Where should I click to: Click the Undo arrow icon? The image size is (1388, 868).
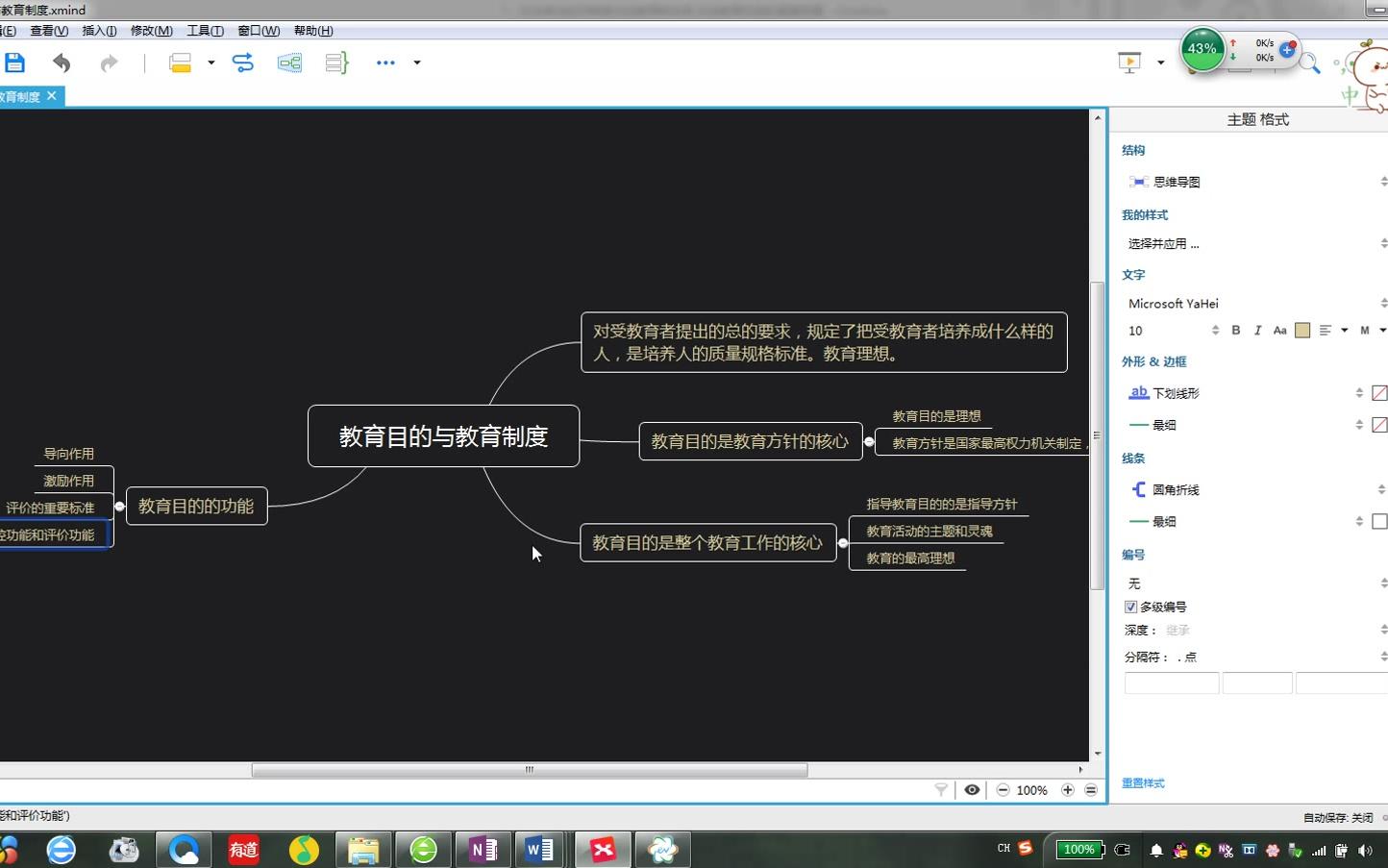62,62
